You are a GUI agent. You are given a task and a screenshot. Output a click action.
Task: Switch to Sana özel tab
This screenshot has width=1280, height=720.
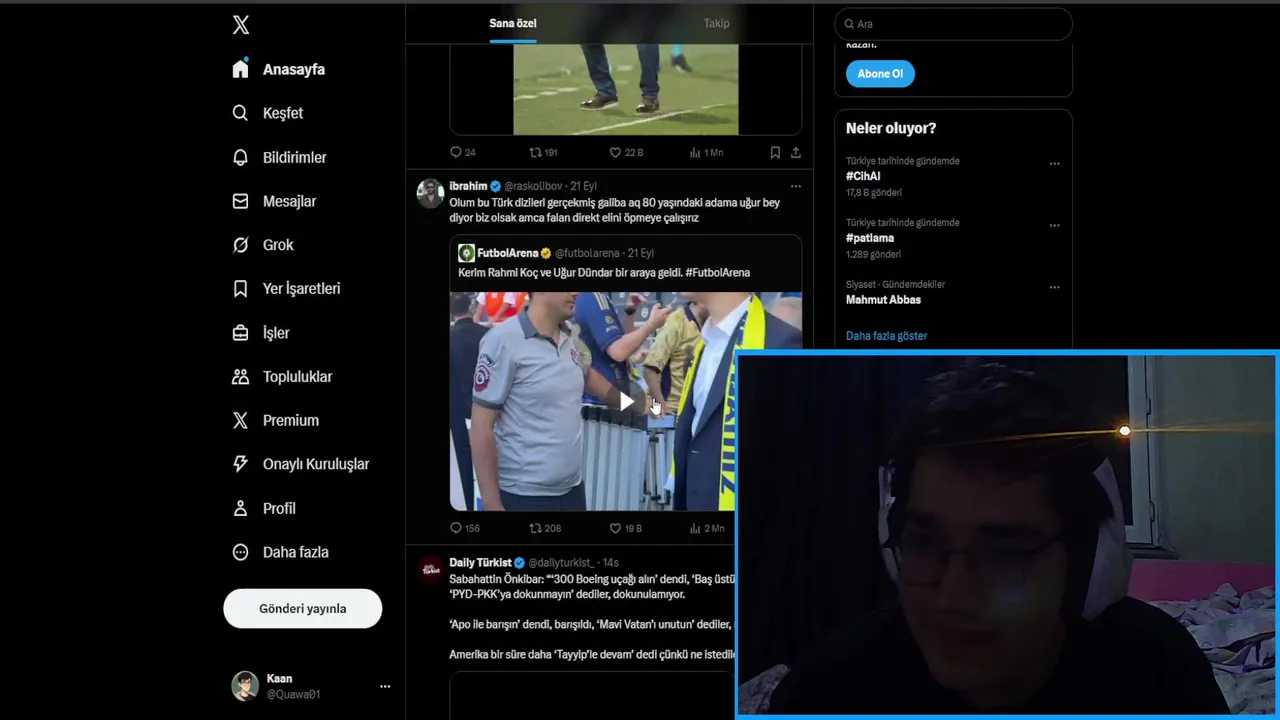(x=513, y=23)
